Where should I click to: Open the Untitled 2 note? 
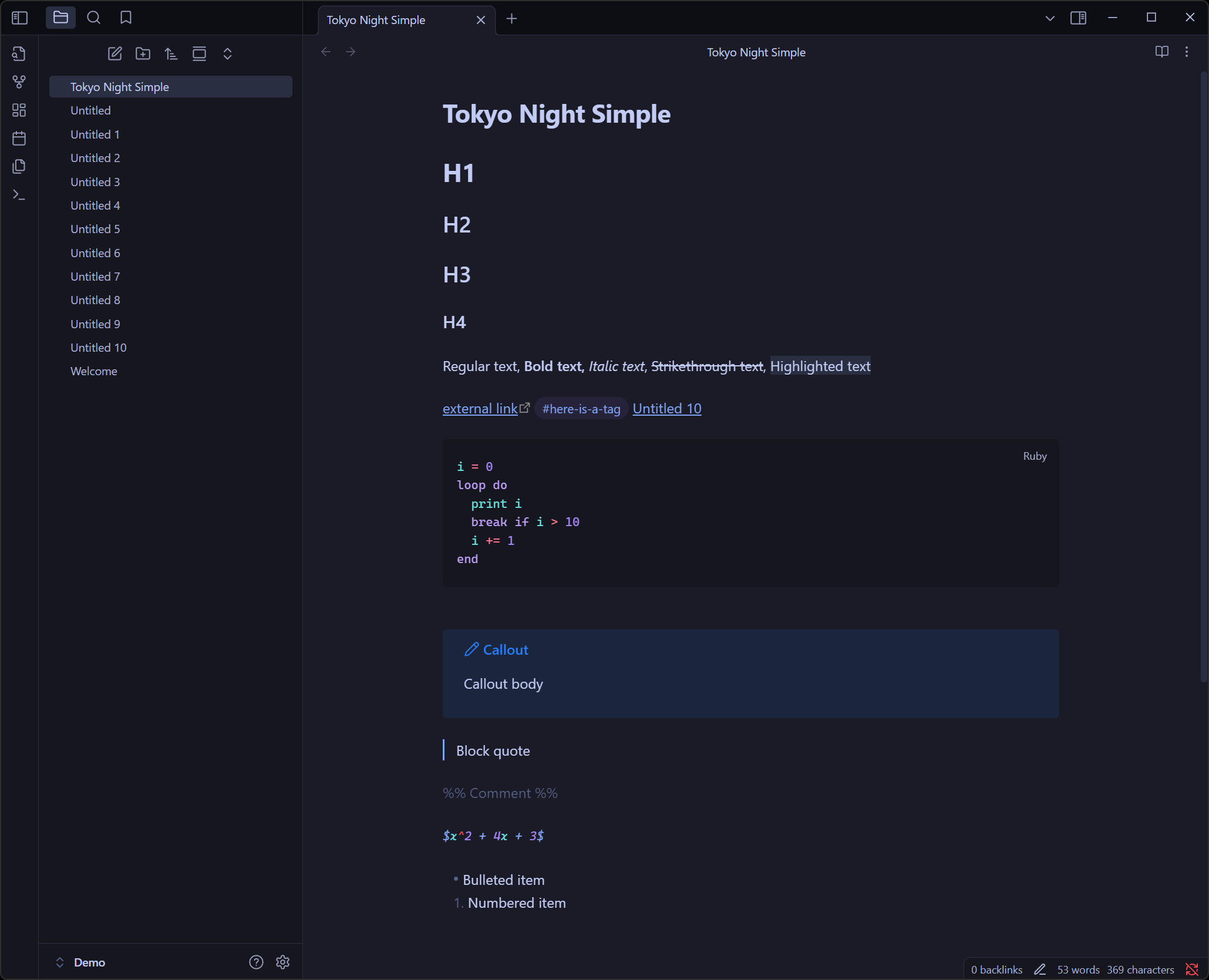click(x=171, y=158)
